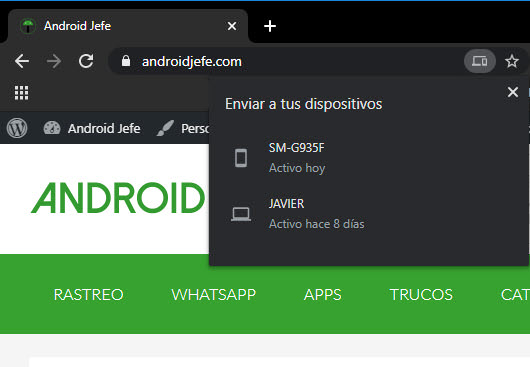Open the apps grid shortcut

21,93
